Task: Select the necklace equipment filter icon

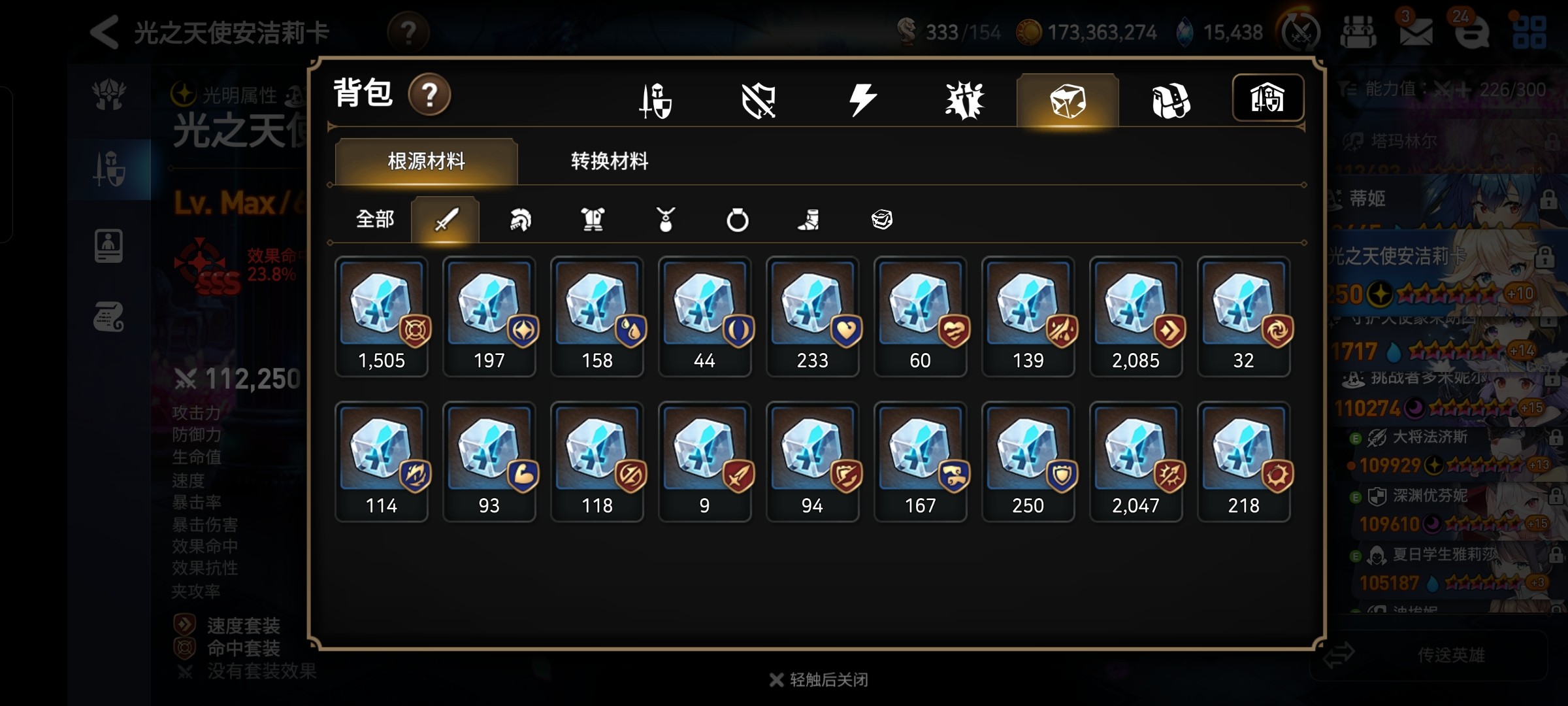Action: (665, 220)
